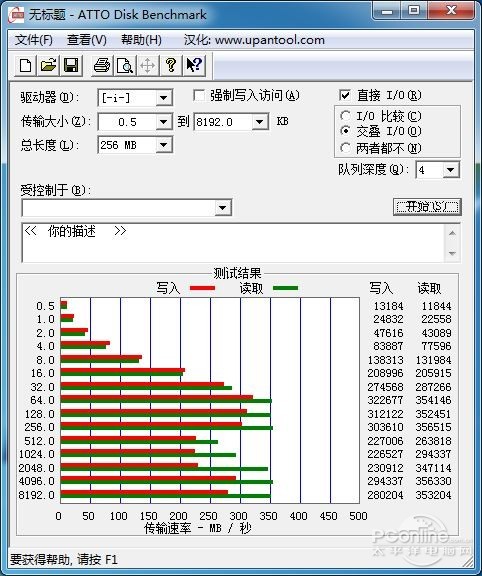The image size is (482, 576).
Task: Click read value 356515 in the 256.0 row
Action: 434,427
